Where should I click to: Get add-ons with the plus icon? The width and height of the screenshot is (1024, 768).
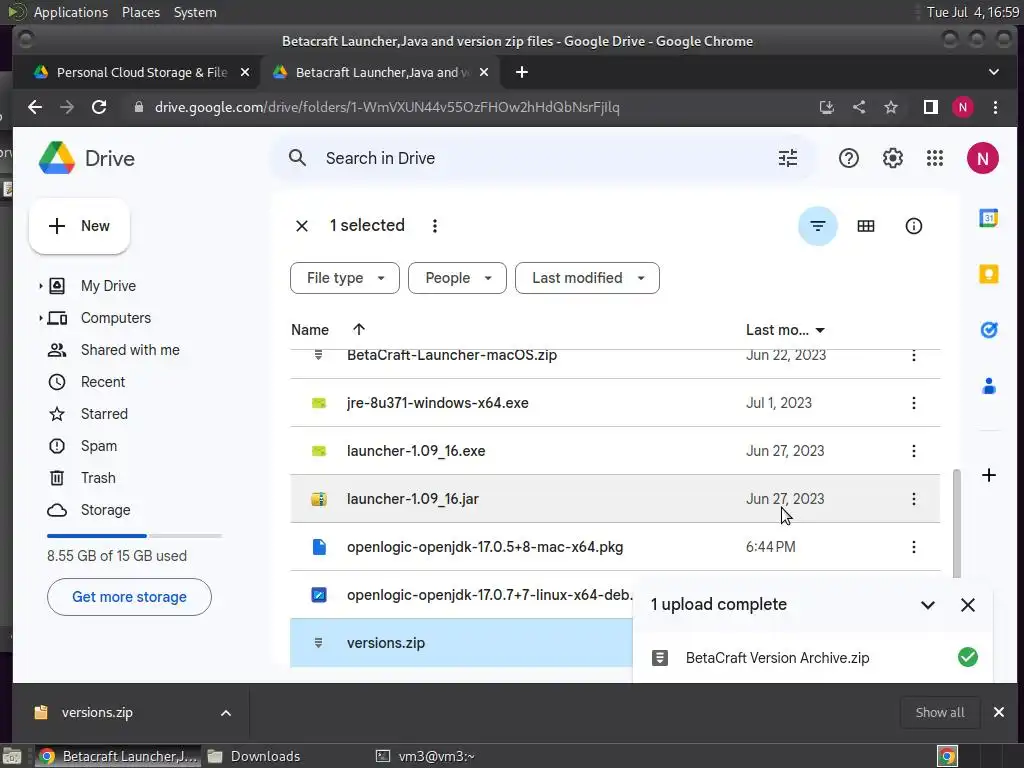(x=988, y=475)
